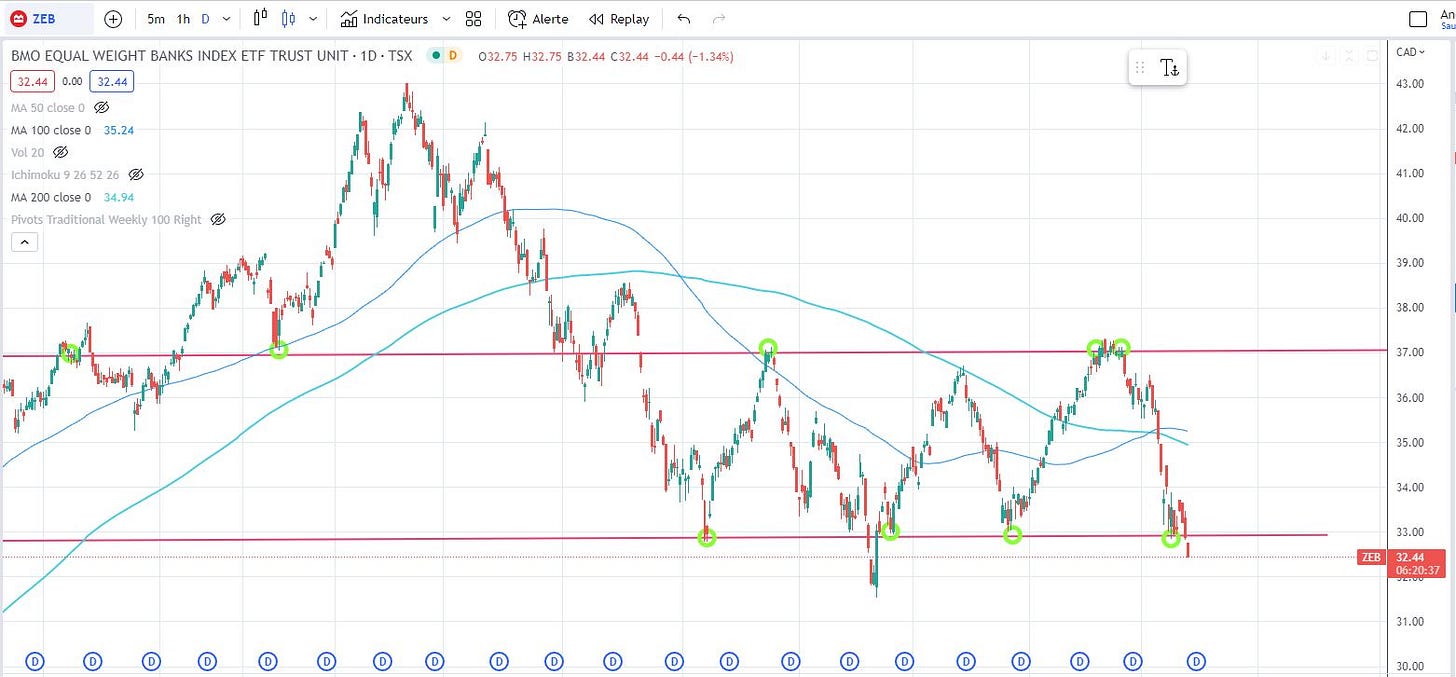Start bar Replay mode

coord(619,19)
